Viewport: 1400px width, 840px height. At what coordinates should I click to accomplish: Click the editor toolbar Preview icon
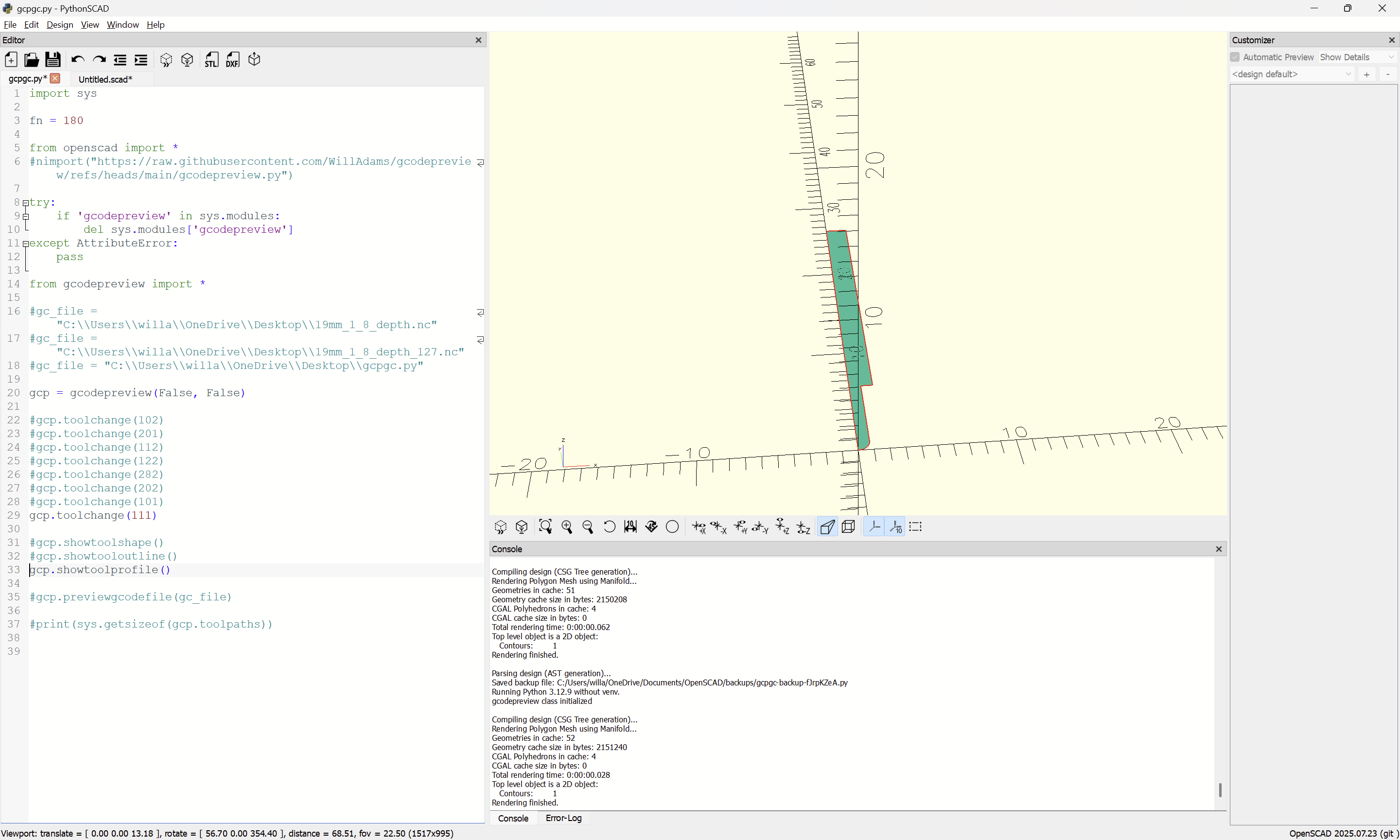(x=166, y=60)
